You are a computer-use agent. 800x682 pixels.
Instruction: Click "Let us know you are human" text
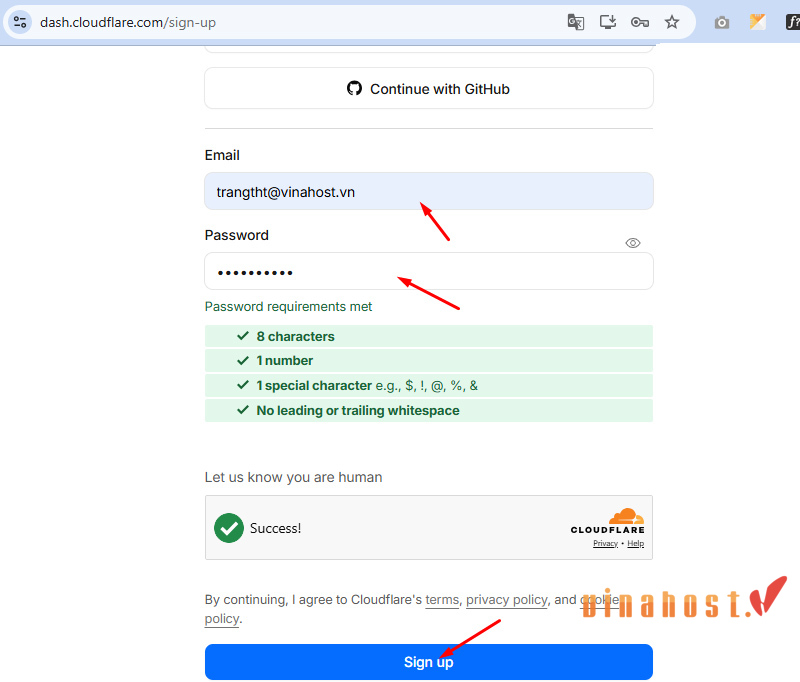293,477
